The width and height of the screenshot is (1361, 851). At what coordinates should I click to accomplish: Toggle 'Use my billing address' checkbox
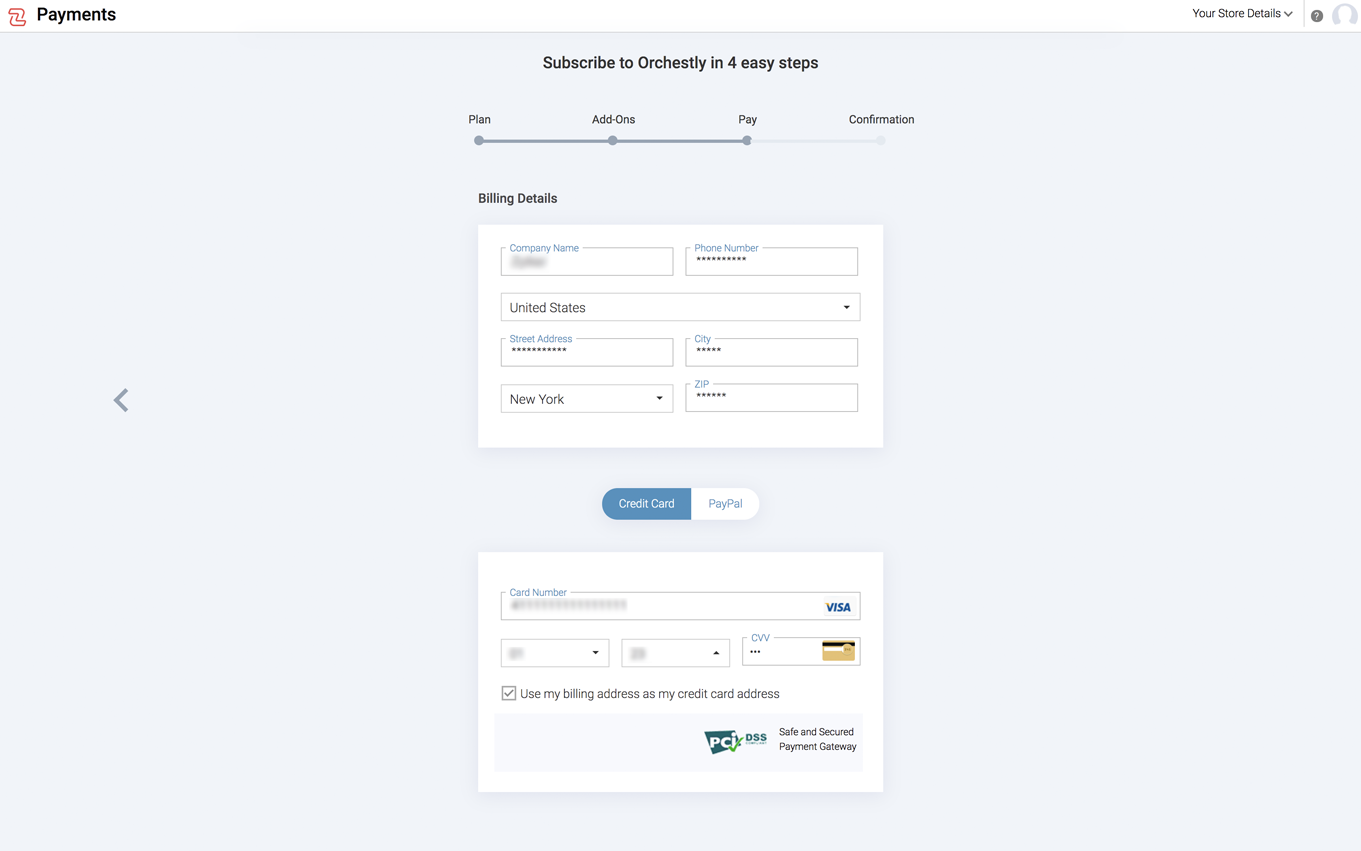pyautogui.click(x=509, y=693)
